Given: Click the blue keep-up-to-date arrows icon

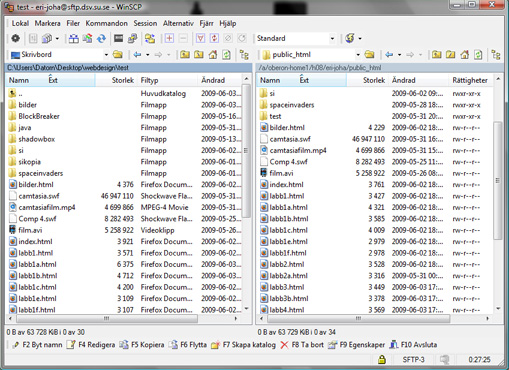Looking at the screenshot, I should 101,38.
